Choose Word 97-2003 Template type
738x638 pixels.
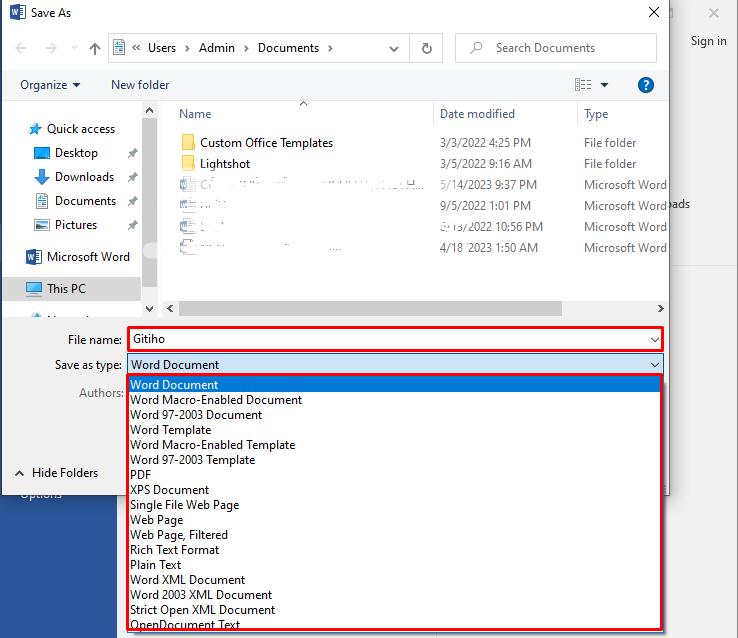(395, 460)
